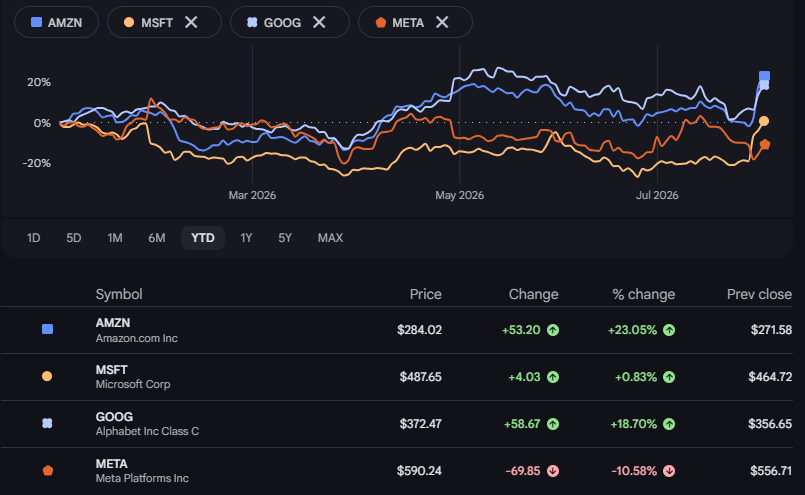Remove META from the comparison chips
Image resolution: width=805 pixels, height=495 pixels.
tap(442, 22)
